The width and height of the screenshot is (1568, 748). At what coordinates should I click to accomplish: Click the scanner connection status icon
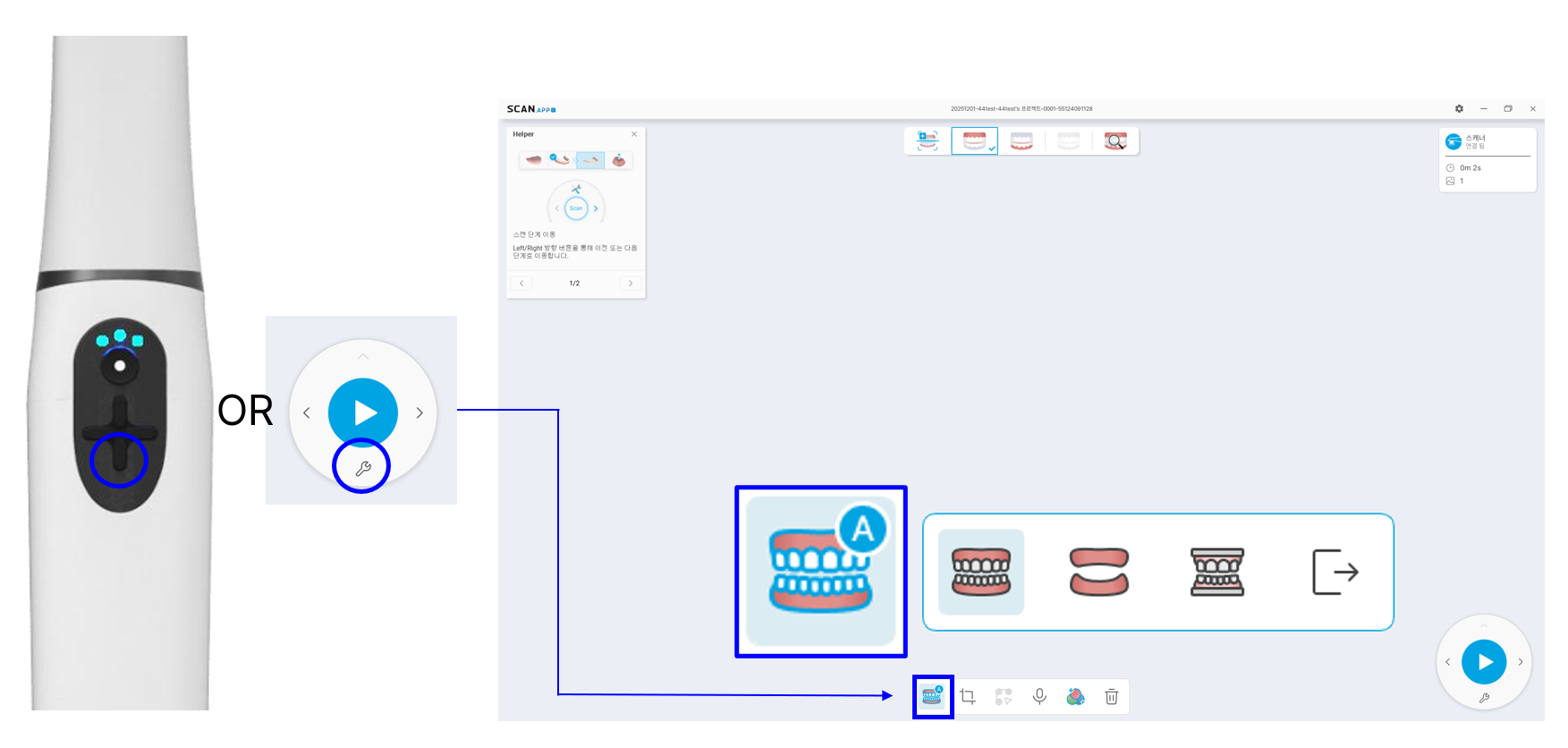click(1454, 141)
